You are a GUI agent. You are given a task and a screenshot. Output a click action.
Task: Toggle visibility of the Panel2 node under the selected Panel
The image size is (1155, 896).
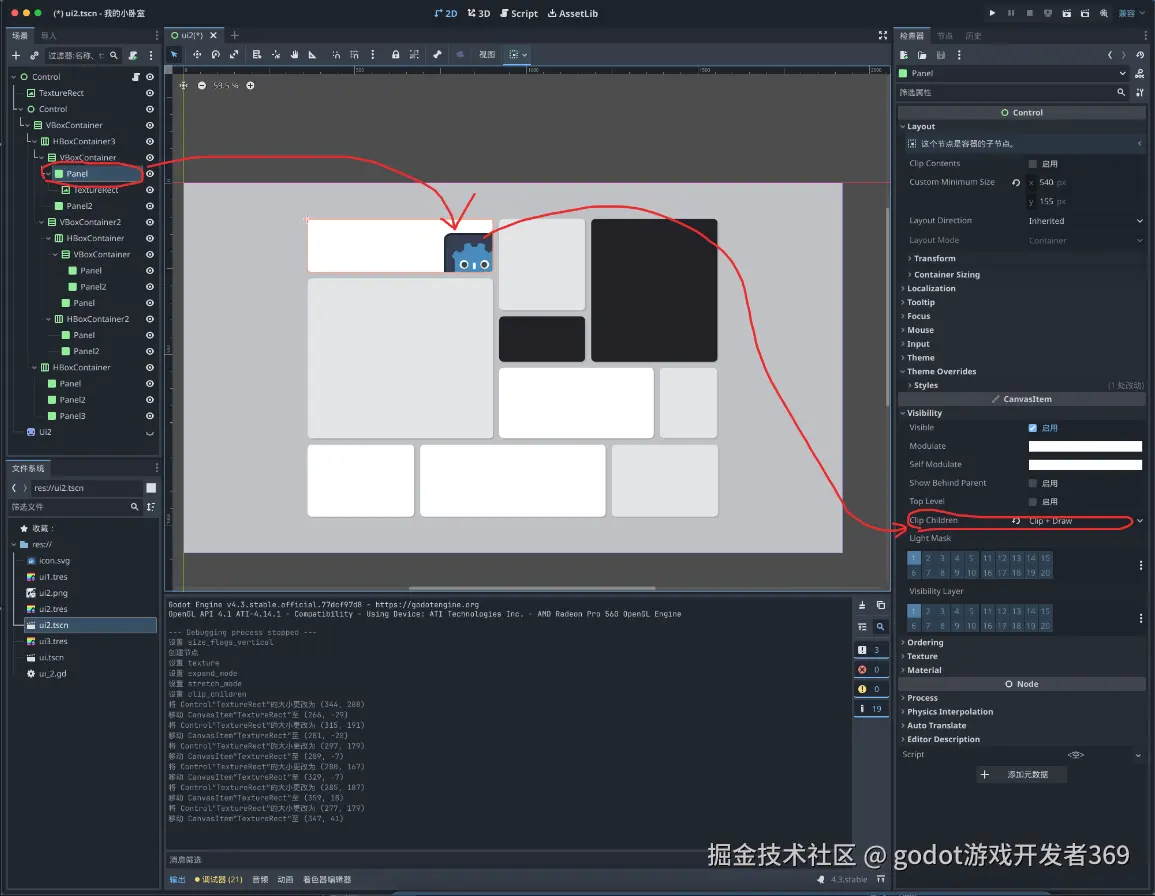pyautogui.click(x=150, y=206)
